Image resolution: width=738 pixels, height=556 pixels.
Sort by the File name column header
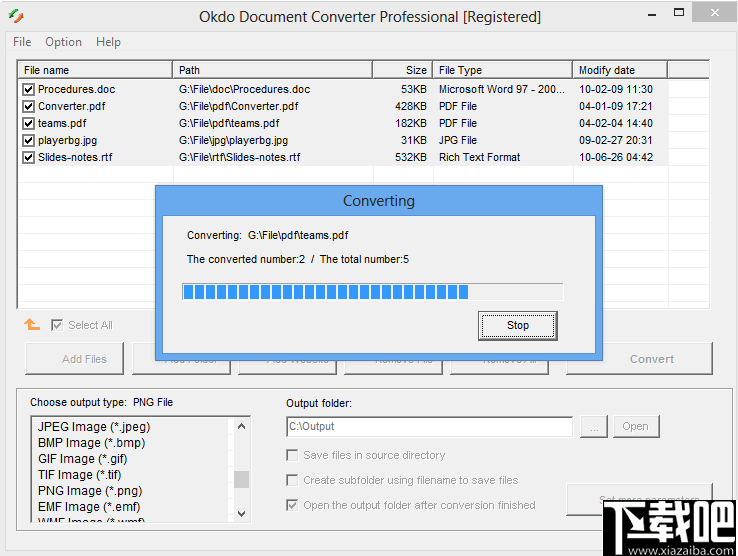pyautogui.click(x=95, y=70)
